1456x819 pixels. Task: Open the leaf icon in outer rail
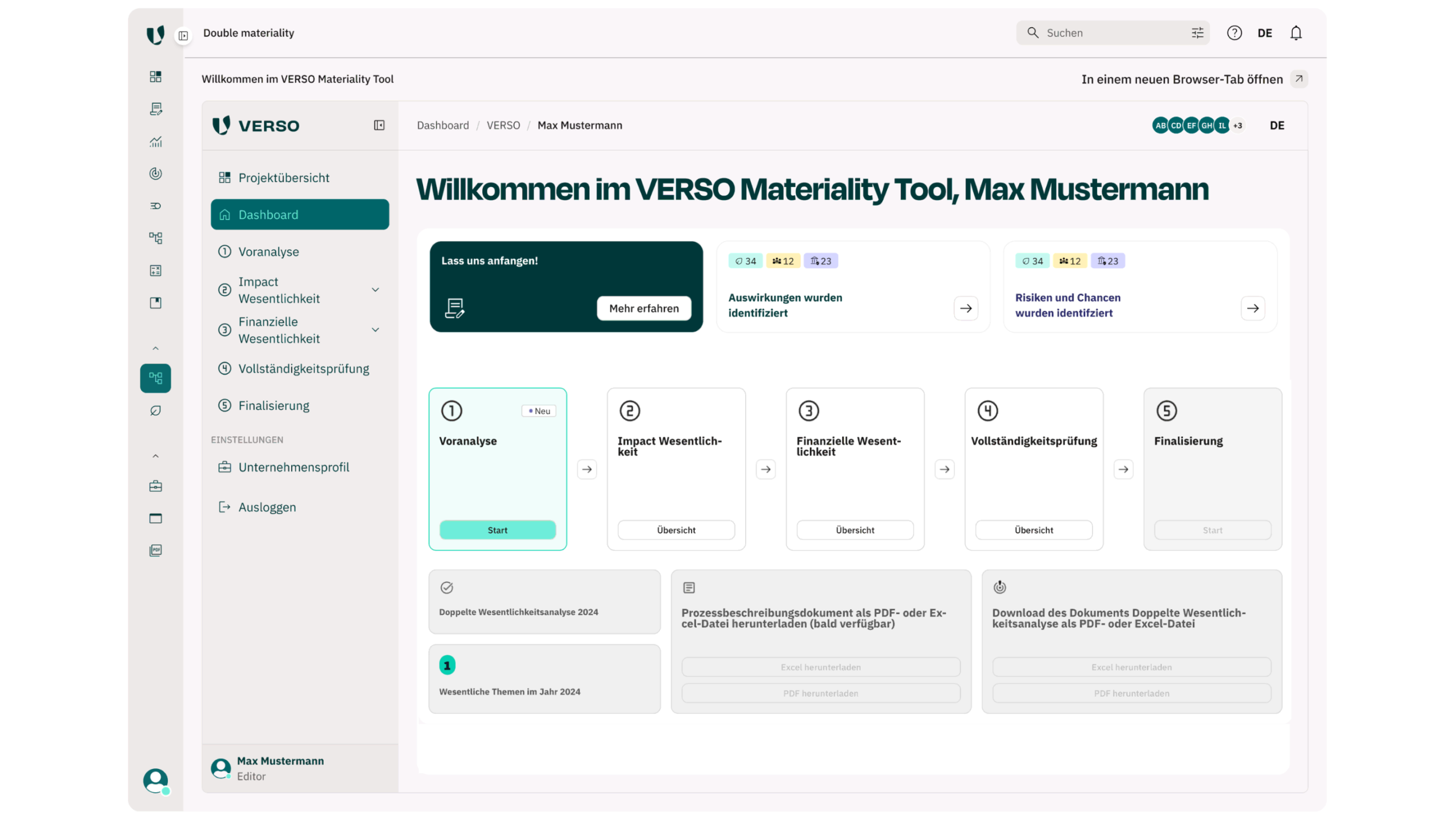(x=155, y=410)
